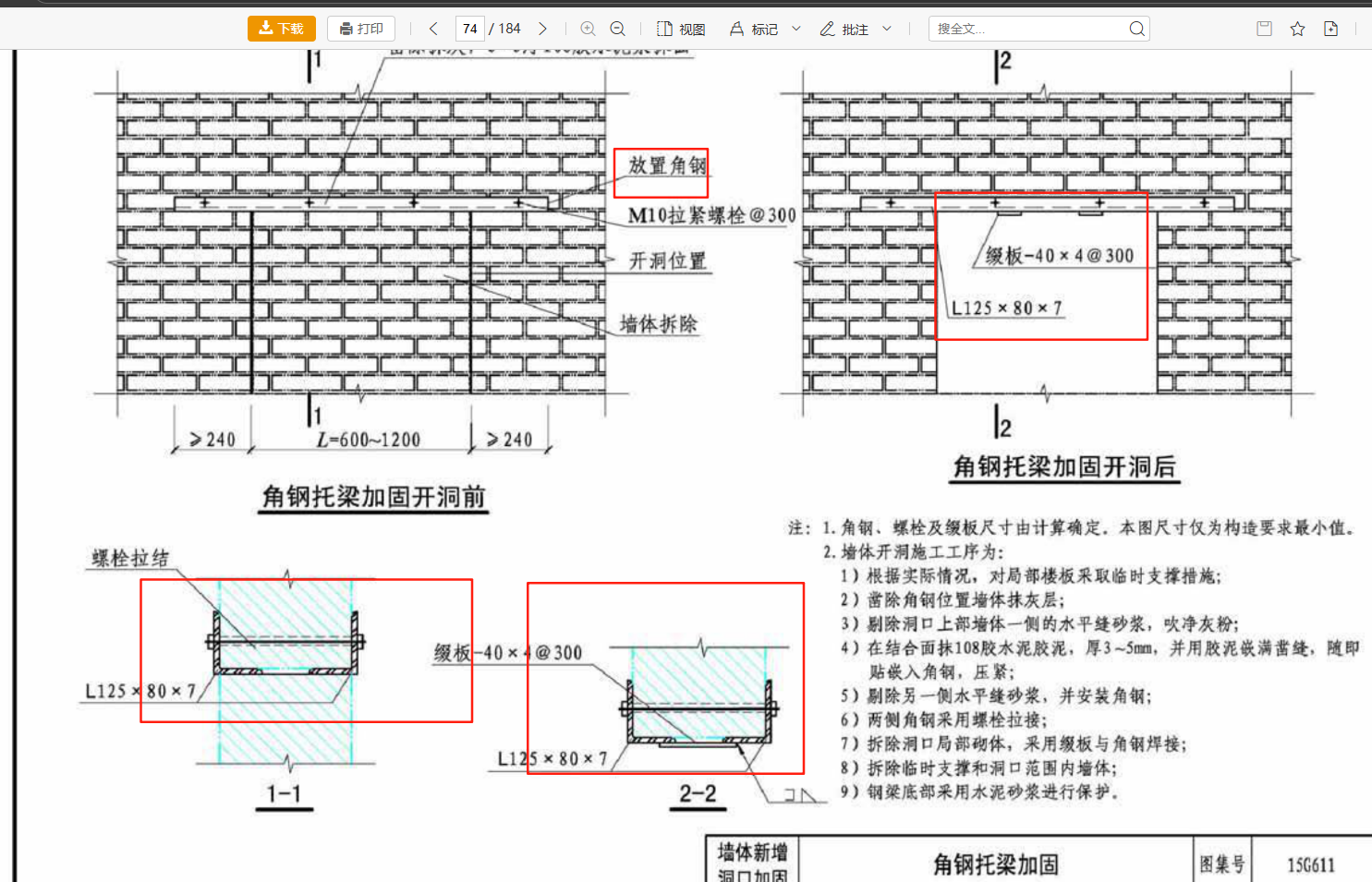Click note step 9) 钢梁底部采用水泥砂浆进行保护
Screen dimensions: 1372x882
(x=980, y=791)
